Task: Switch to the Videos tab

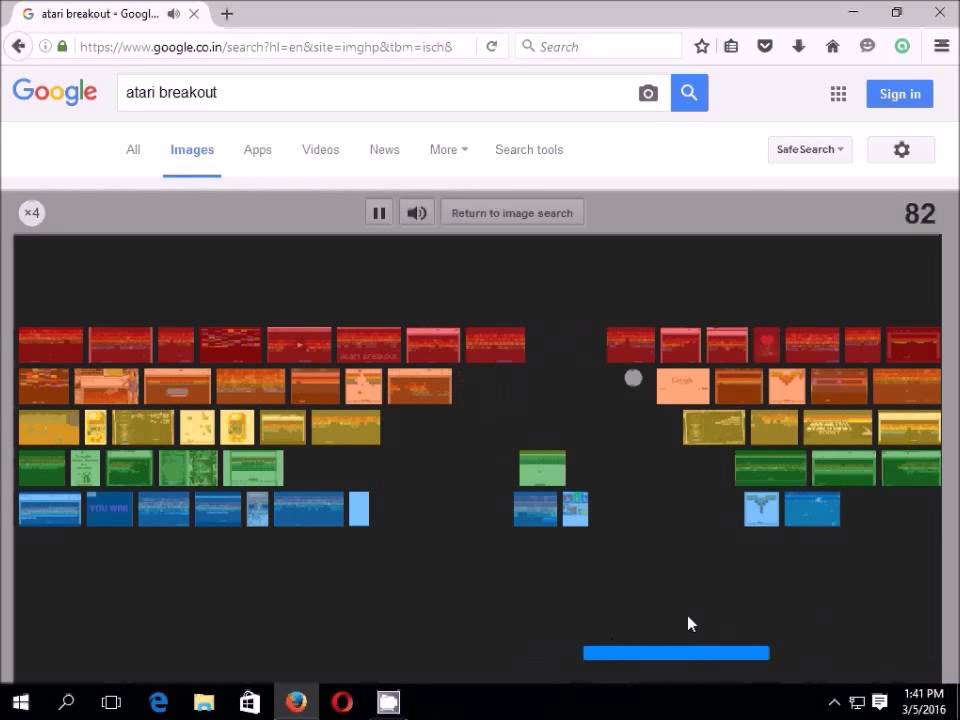Action: click(320, 149)
